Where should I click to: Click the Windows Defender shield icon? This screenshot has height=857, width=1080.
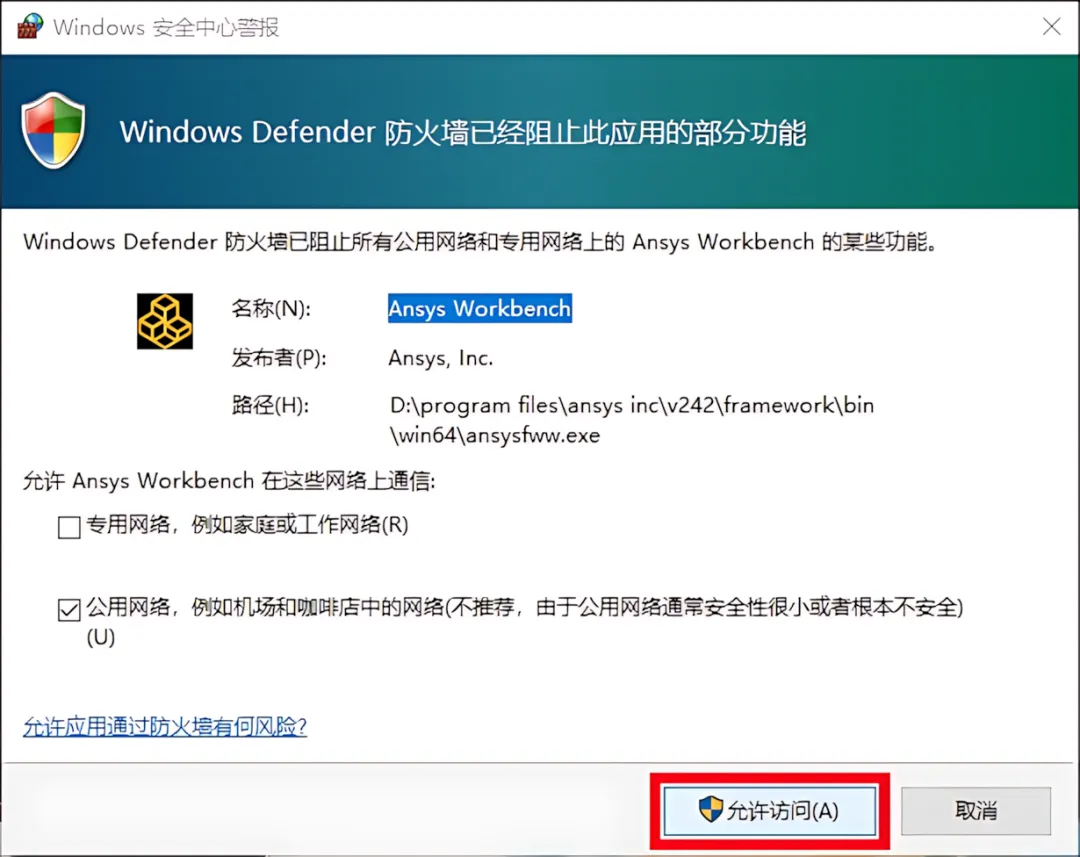(x=53, y=130)
